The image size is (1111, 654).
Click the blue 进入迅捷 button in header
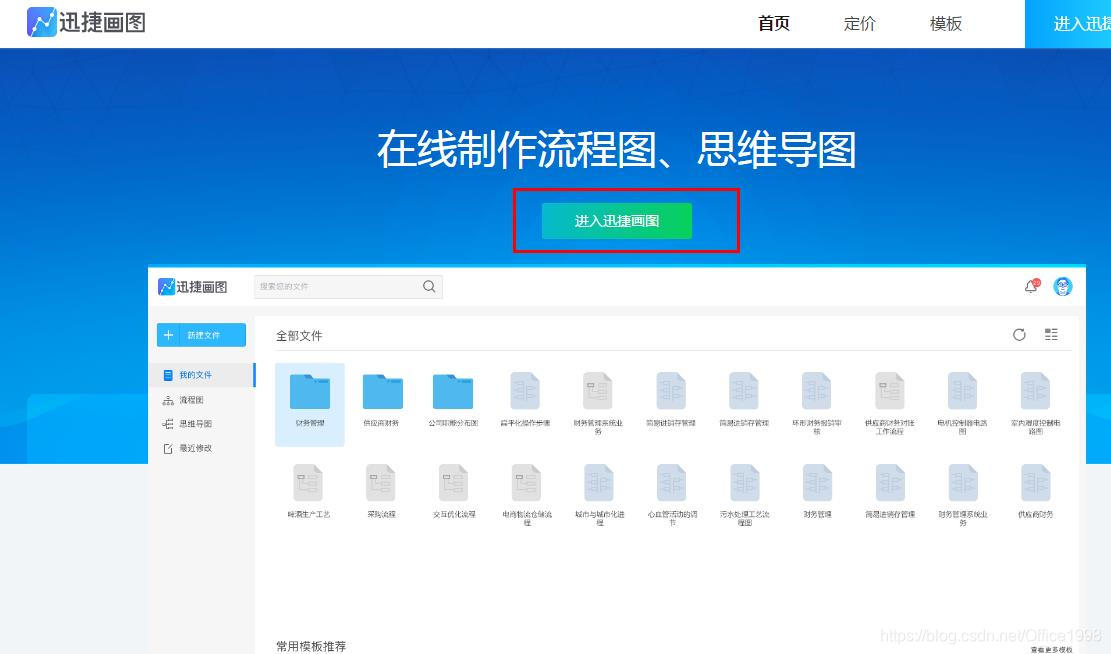[1068, 24]
